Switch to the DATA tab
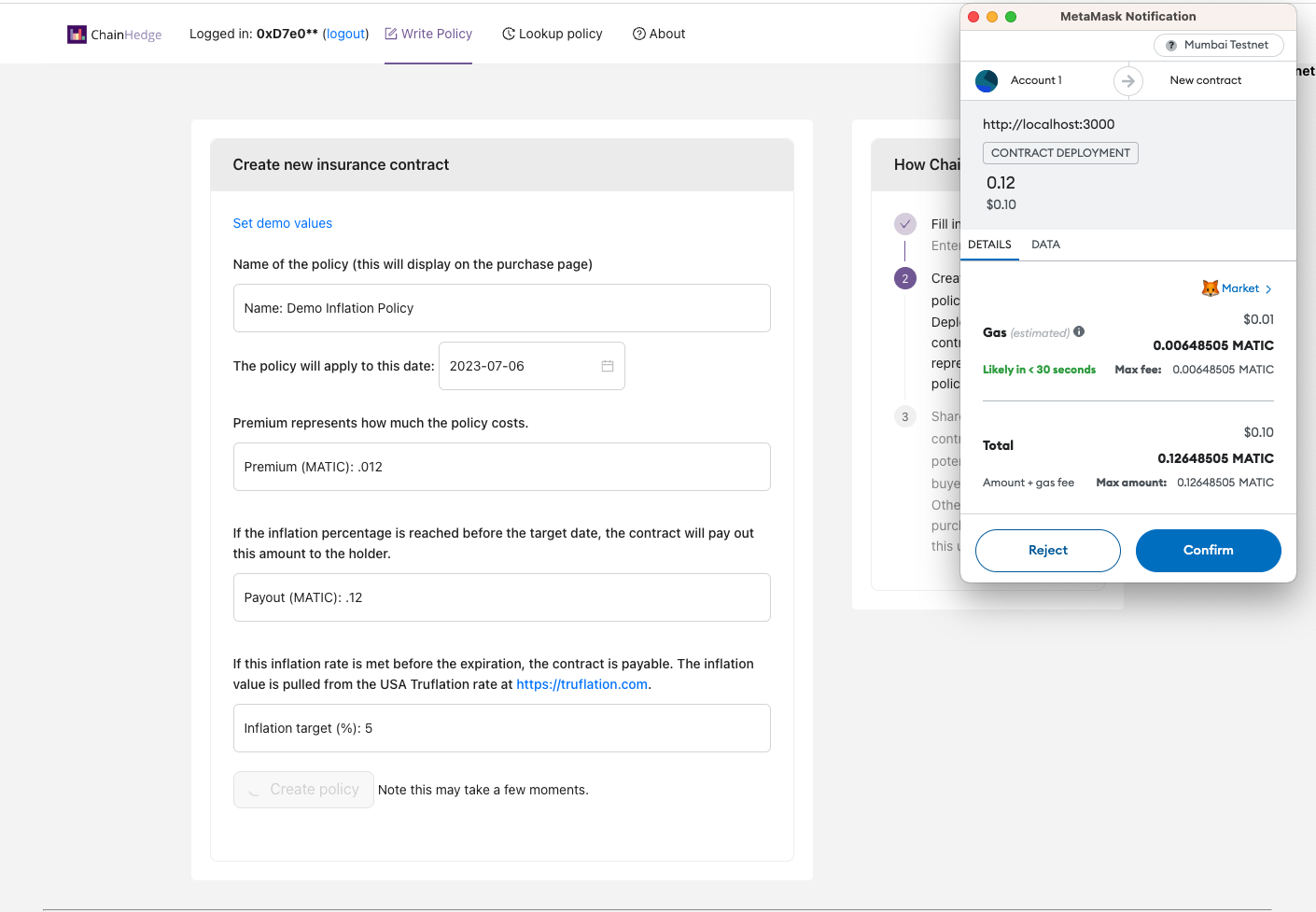Image resolution: width=1316 pixels, height=912 pixels. point(1045,245)
